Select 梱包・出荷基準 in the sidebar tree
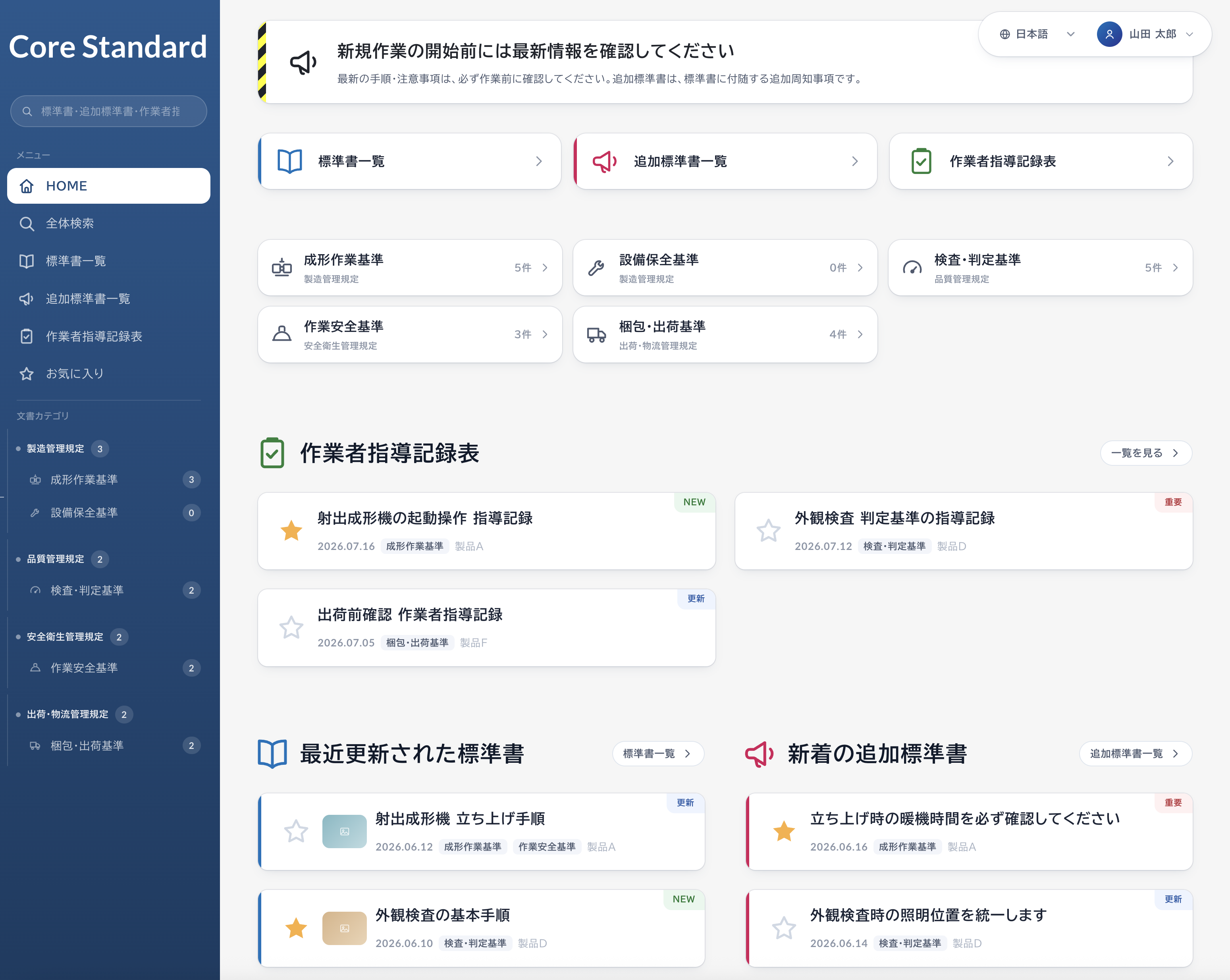1230x980 pixels. pos(114,746)
